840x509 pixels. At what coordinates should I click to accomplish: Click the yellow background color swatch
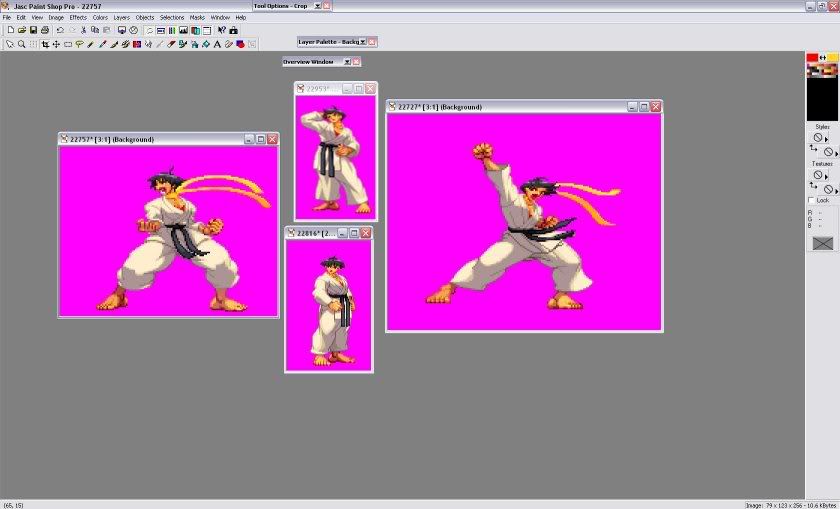click(832, 57)
